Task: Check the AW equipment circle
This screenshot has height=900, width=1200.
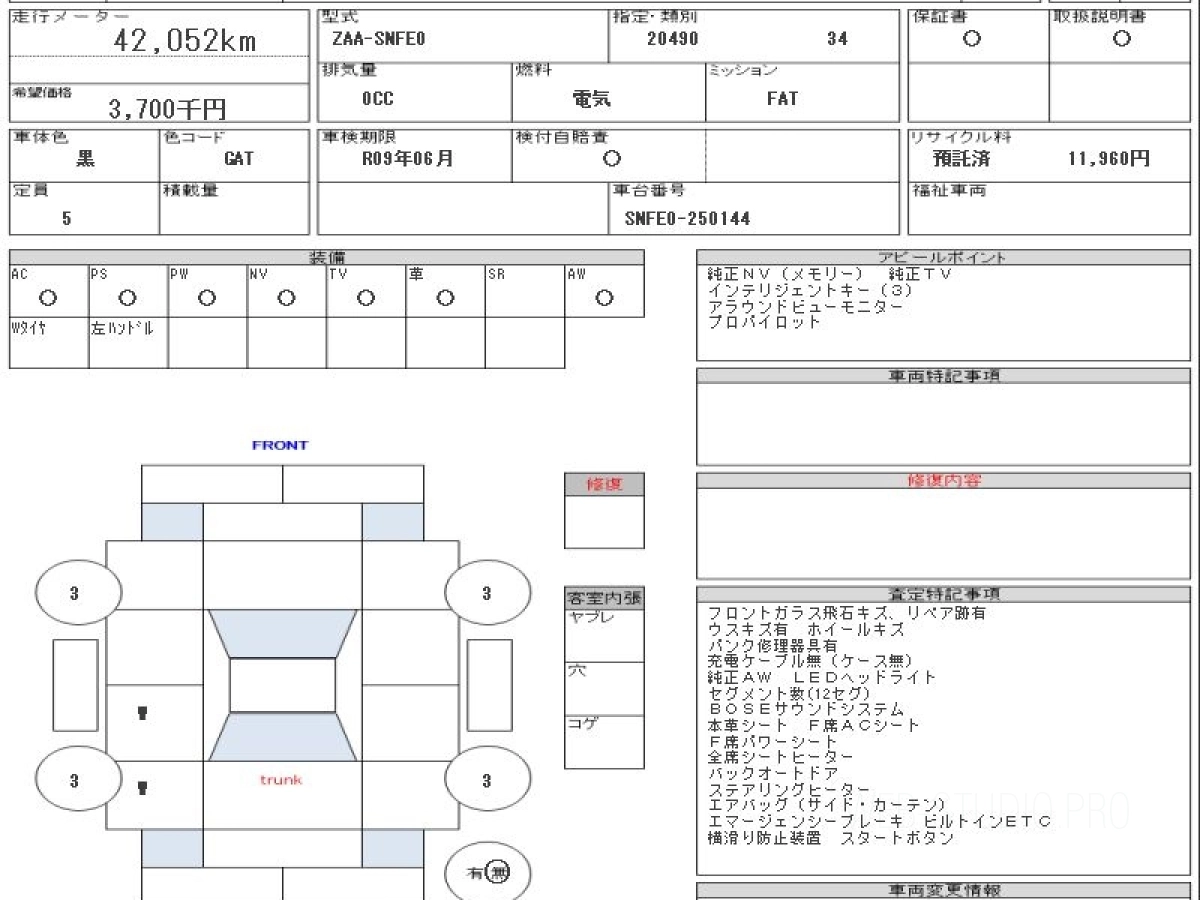Action: tap(604, 297)
